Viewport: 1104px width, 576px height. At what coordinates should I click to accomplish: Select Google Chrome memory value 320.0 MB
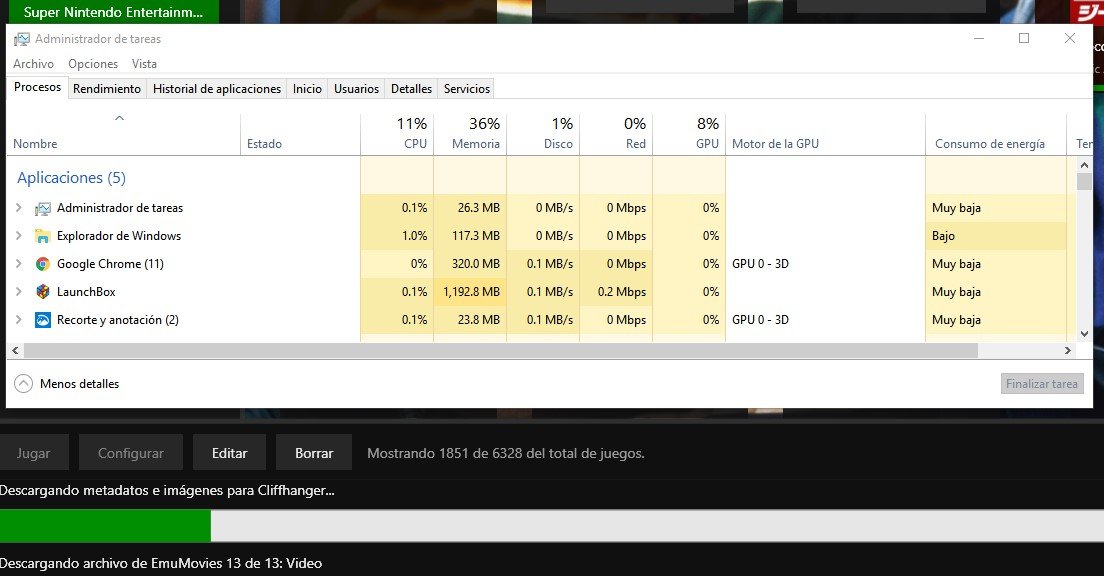point(475,264)
